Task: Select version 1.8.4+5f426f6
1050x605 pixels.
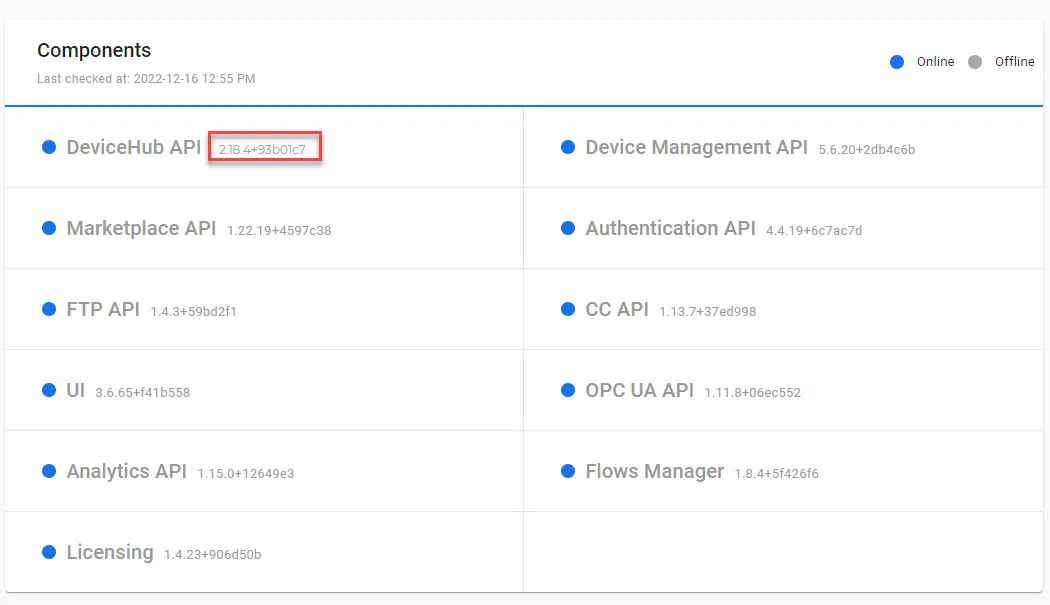Action: pyautogui.click(x=777, y=474)
